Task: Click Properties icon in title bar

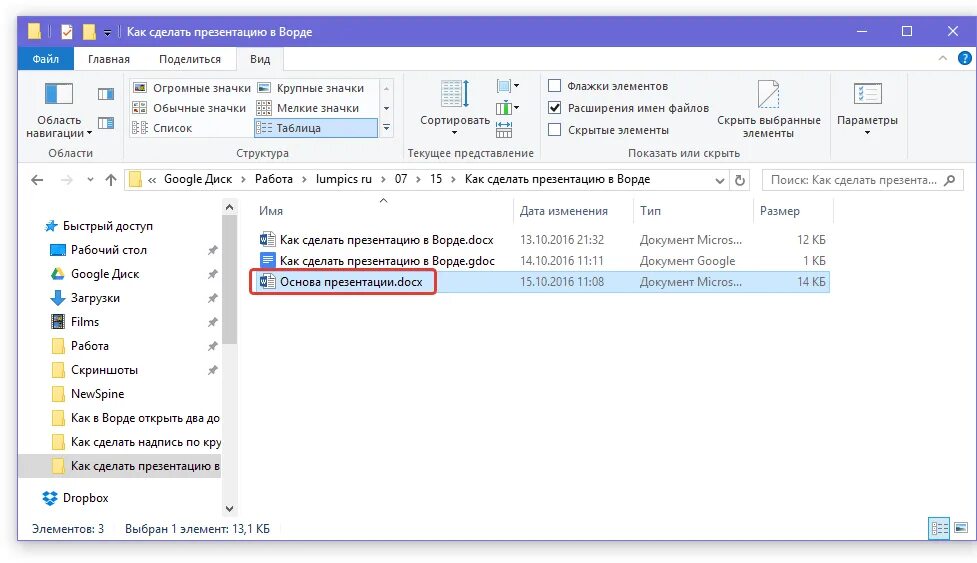Action: [x=67, y=32]
